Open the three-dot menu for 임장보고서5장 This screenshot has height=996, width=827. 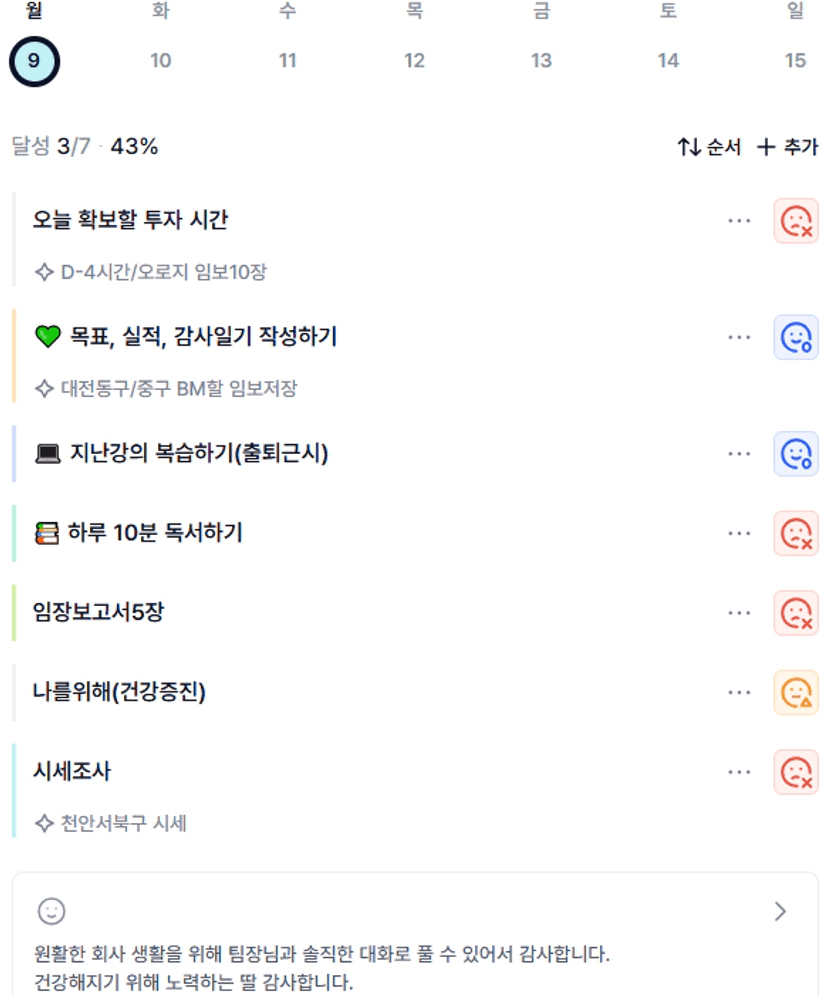coord(739,612)
